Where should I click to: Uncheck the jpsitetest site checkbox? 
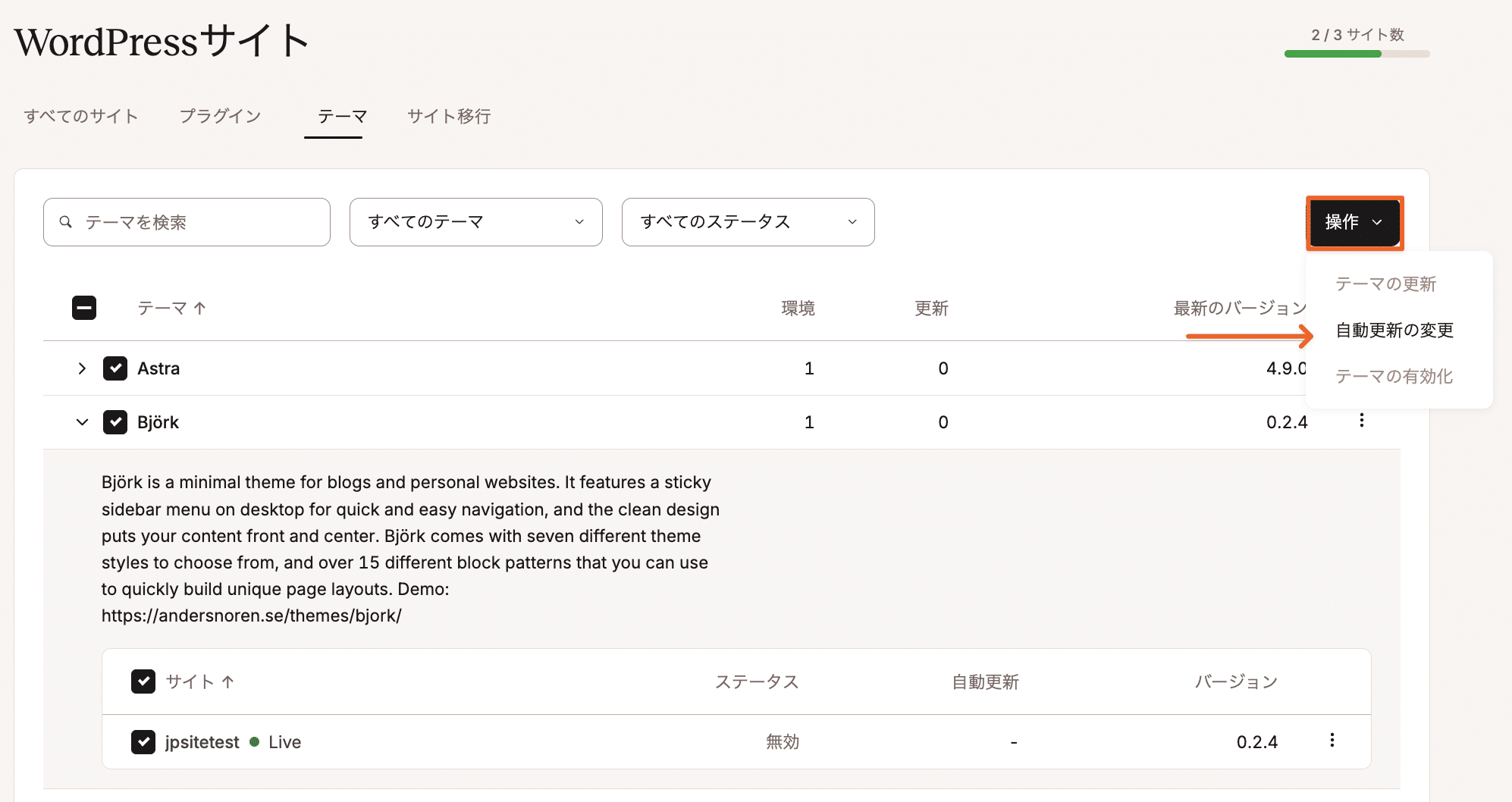143,742
